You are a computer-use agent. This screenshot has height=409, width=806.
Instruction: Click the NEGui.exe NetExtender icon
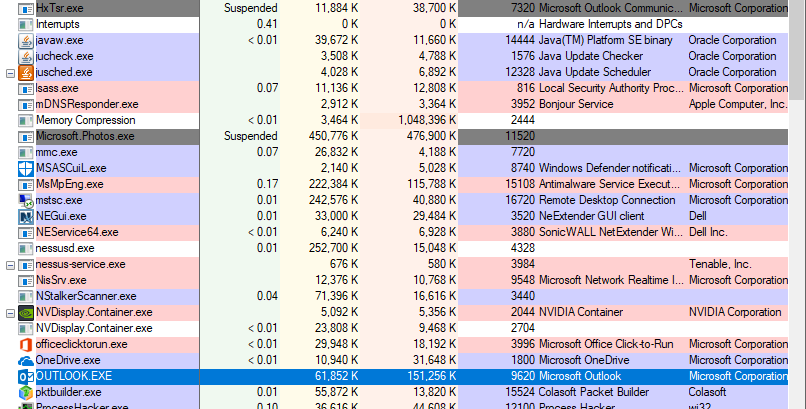click(x=26, y=216)
